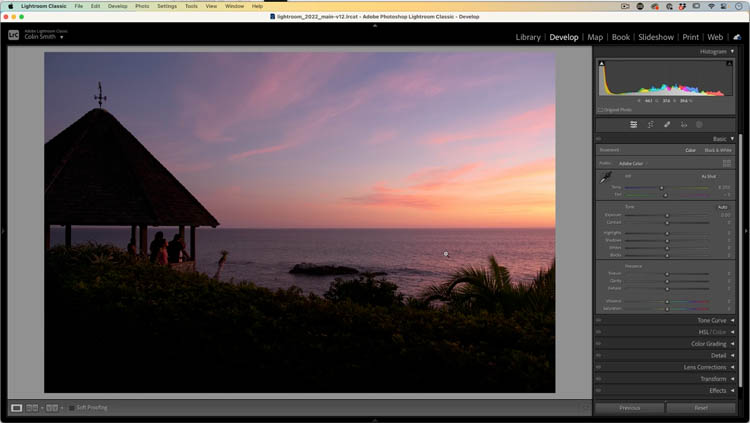Viewport: 750px width, 423px height.
Task: Switch to Loupe view mode icon
Action: (x=16, y=408)
